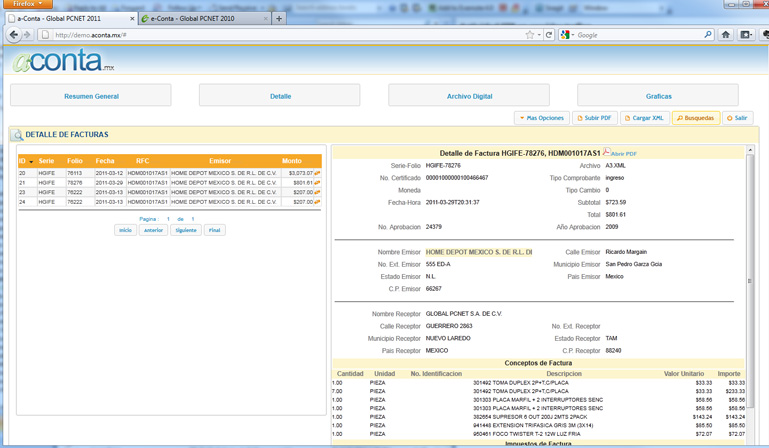Viewport: 769px width, 448px height.
Task: Click the link icon on the $801.61 row
Action: 317,183
